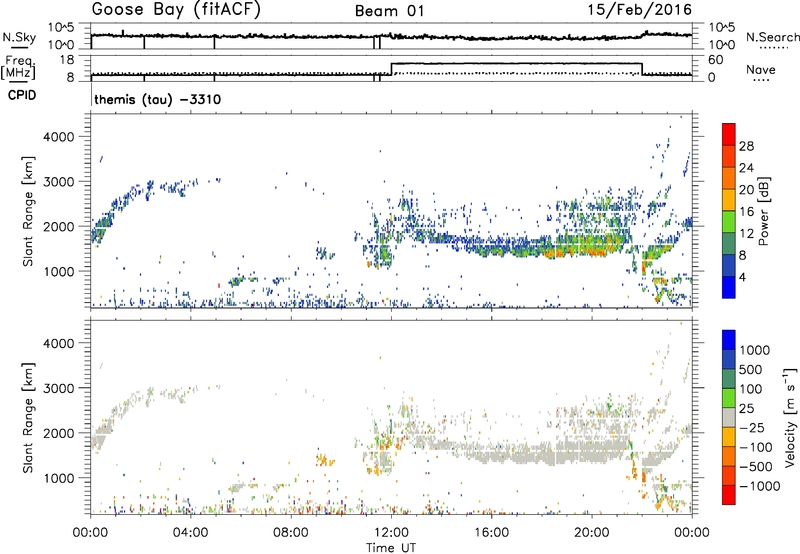
Task: Click "8" on the power colorbar
Action: pos(742,255)
